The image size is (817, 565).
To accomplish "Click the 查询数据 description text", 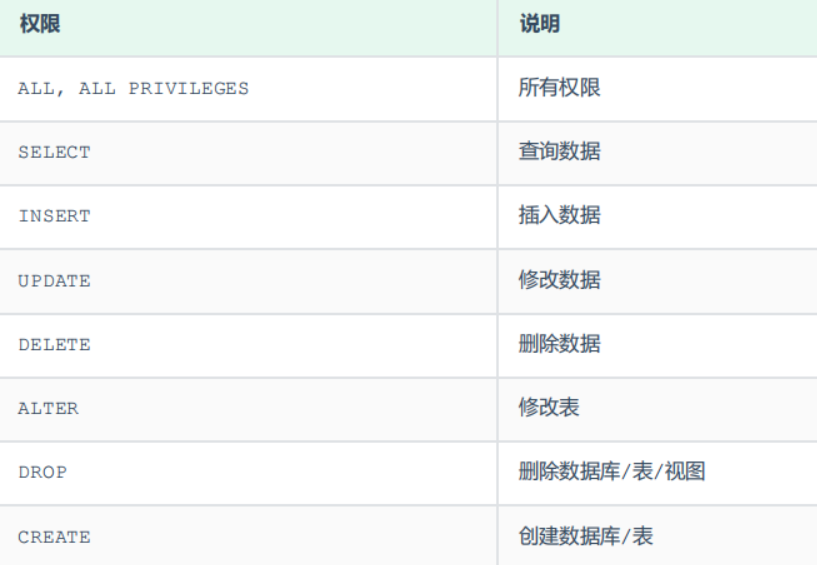I will 559,152.
